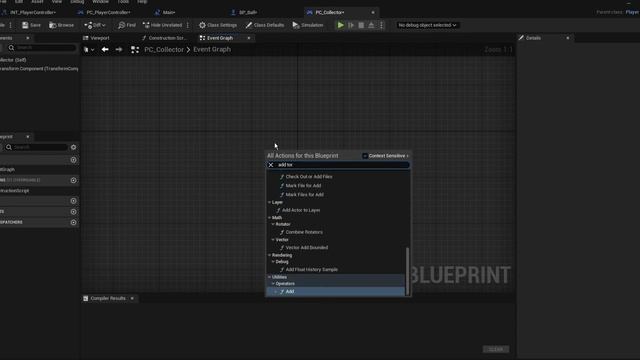The image size is (640, 360).
Task: Open the Window menu
Action: (x=100, y=2)
